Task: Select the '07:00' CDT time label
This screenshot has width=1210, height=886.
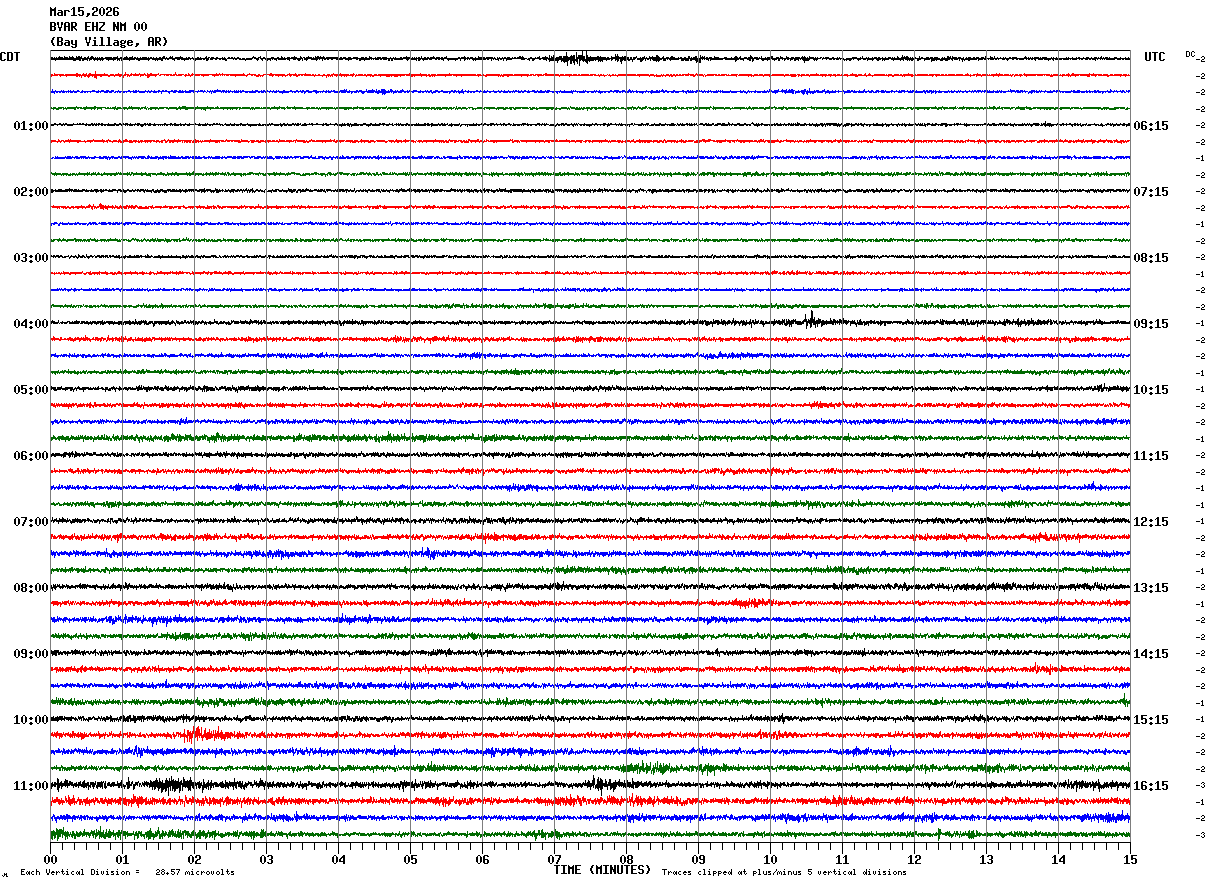Action: (31, 522)
